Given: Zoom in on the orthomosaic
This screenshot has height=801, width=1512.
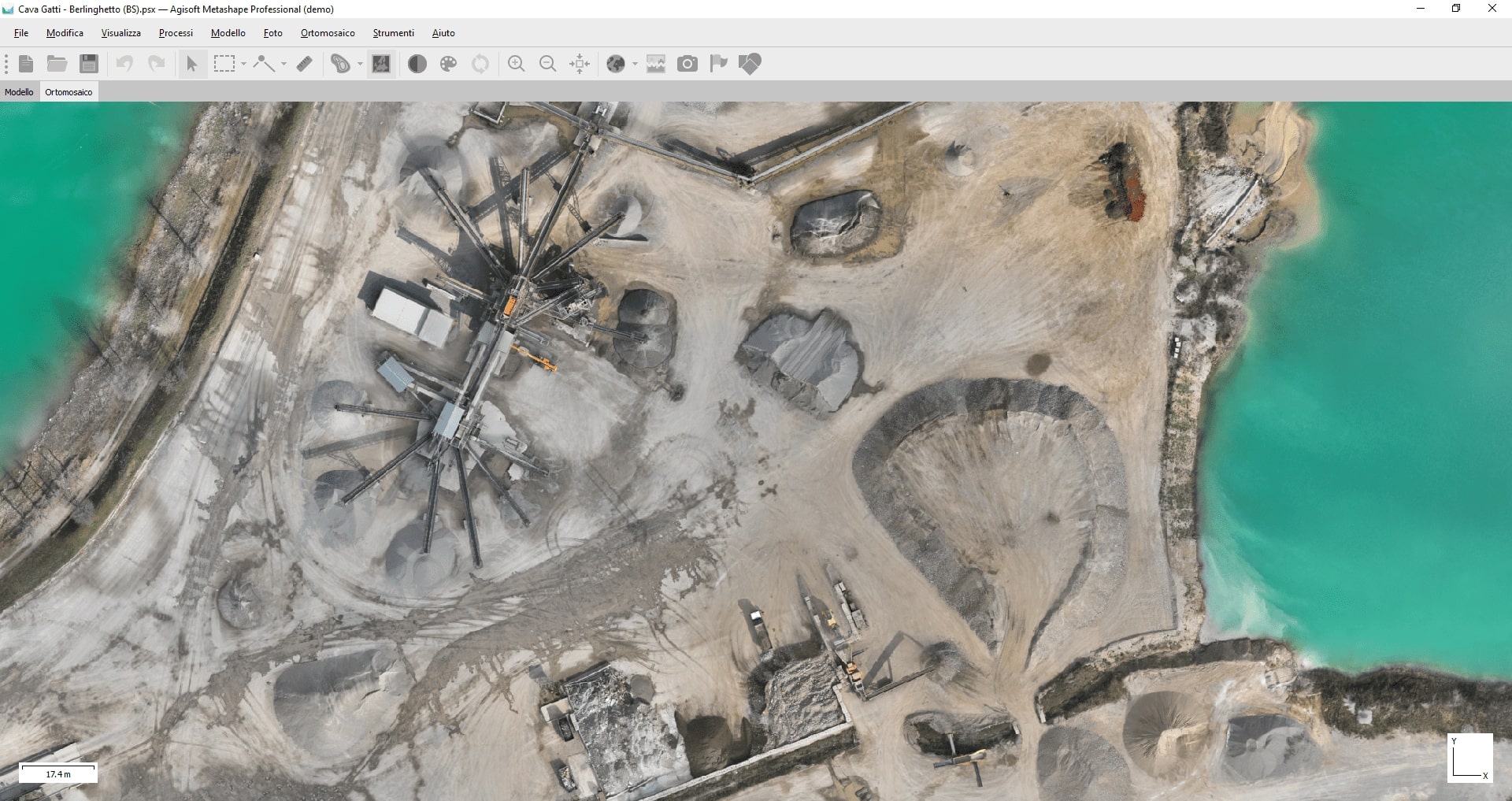Looking at the screenshot, I should click(517, 64).
